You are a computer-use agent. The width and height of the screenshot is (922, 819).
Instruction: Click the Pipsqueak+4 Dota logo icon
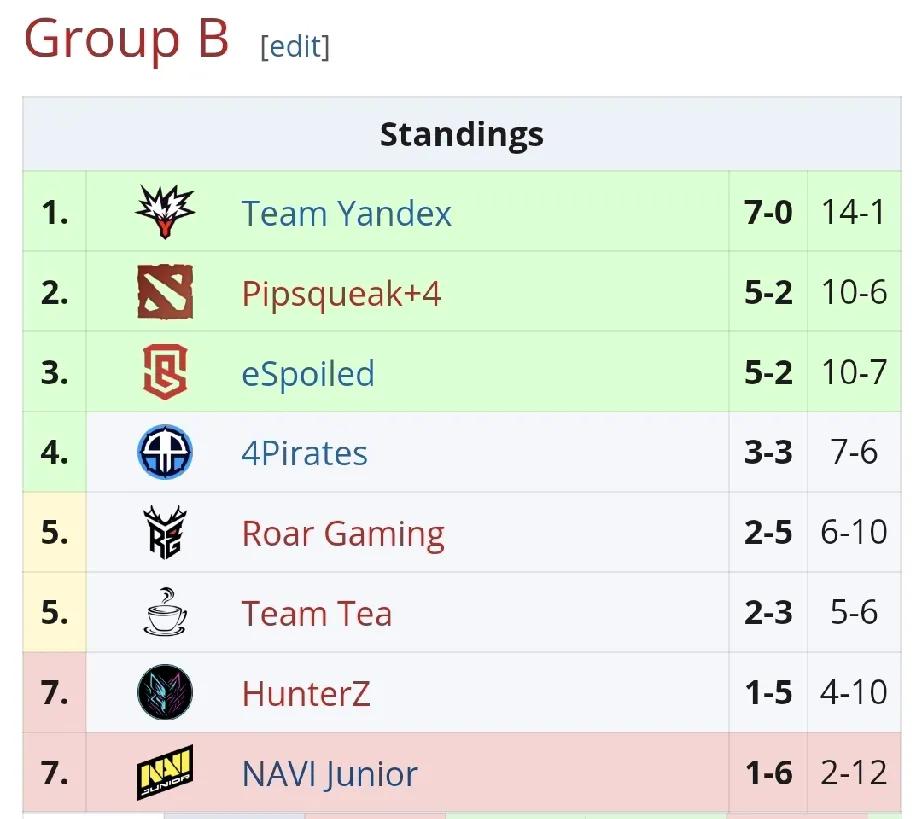pos(165,293)
